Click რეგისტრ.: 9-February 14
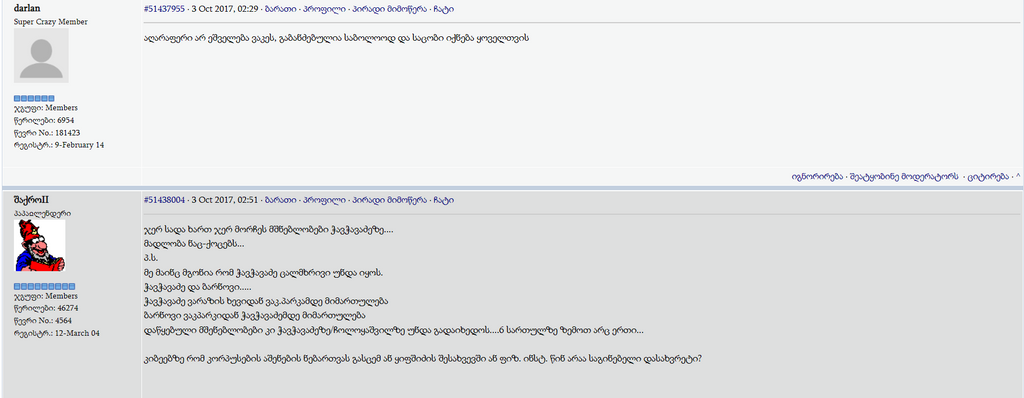Image resolution: width=1024 pixels, height=398 pixels. (x=59, y=145)
